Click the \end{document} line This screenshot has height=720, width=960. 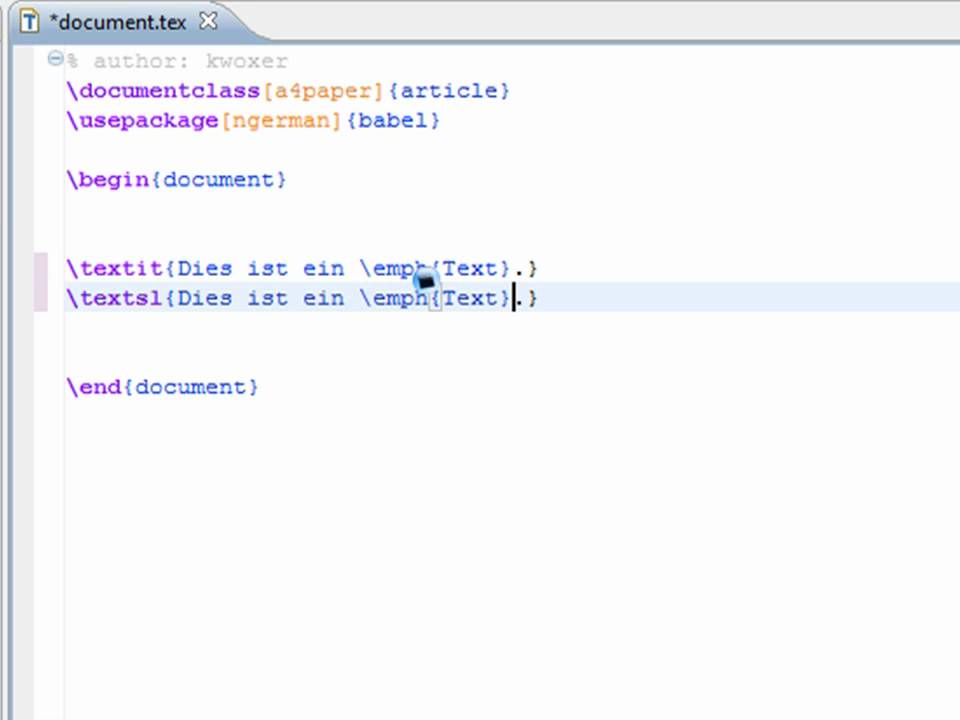[x=162, y=387]
